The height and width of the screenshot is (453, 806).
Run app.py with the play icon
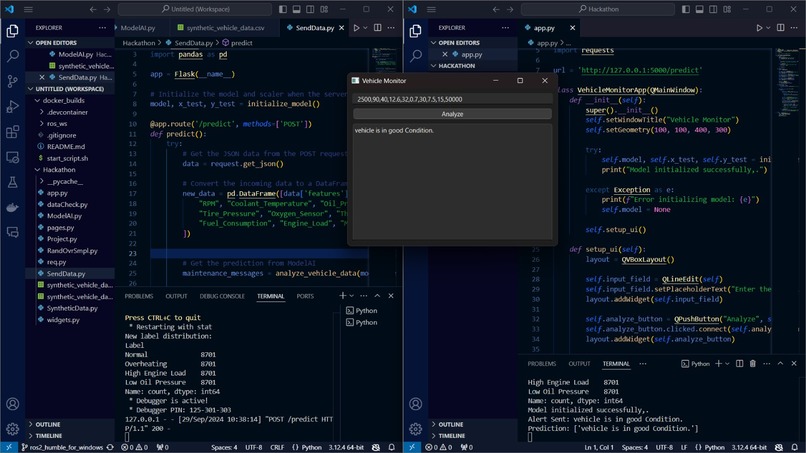tap(759, 28)
